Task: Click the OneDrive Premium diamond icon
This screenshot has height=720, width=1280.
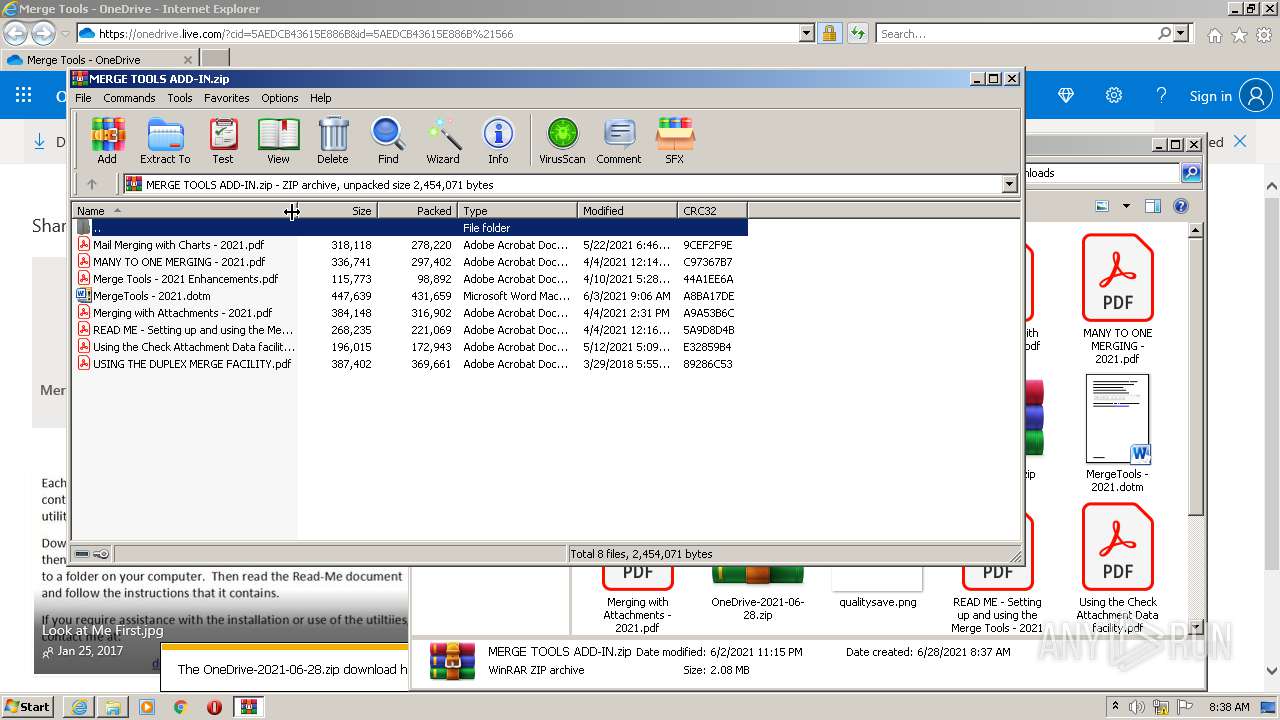Action: coord(1066,96)
